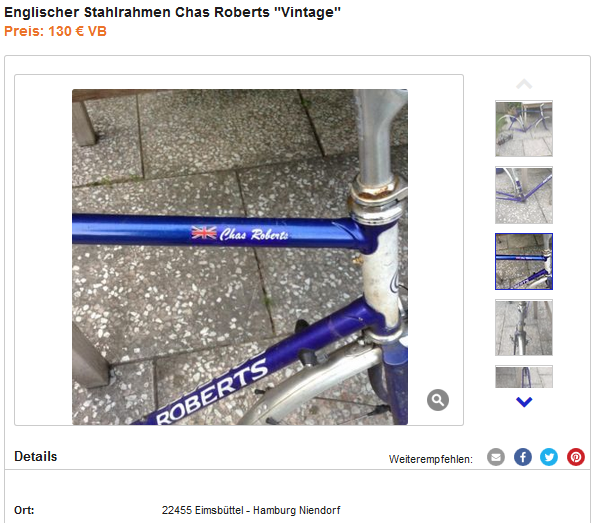Select partially visible fifth thumbnail
601x523 pixels.
point(524,377)
